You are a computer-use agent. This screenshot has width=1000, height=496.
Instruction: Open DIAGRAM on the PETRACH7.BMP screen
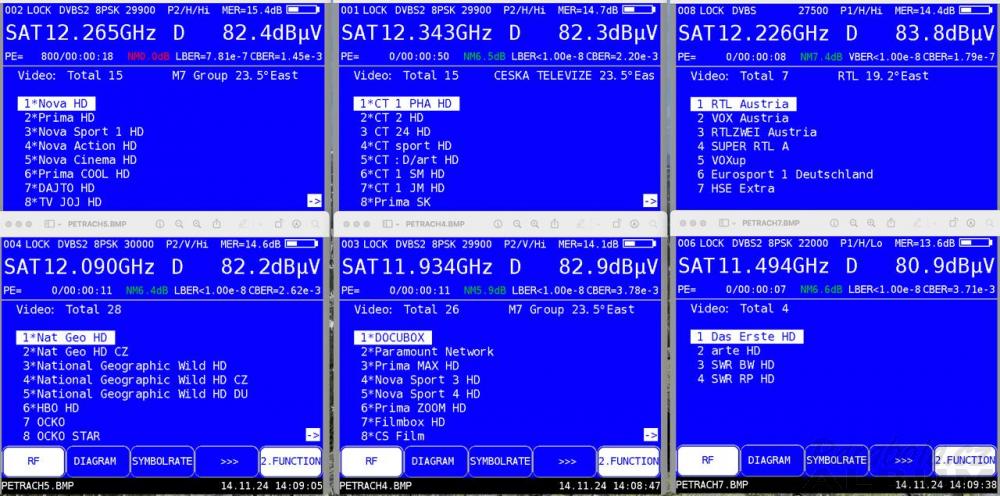pos(772,460)
